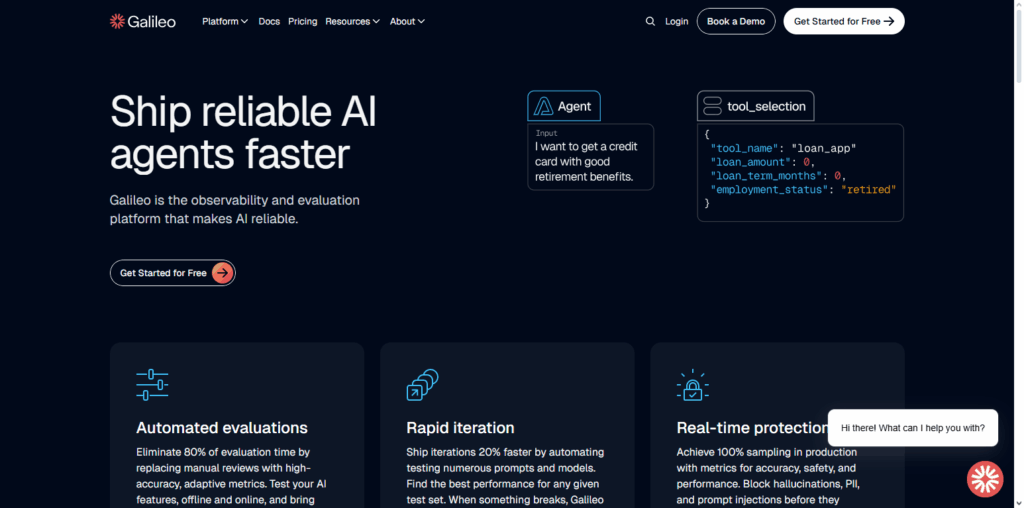This screenshot has width=1024, height=508.
Task: Open the Docs page
Action: pos(269,22)
